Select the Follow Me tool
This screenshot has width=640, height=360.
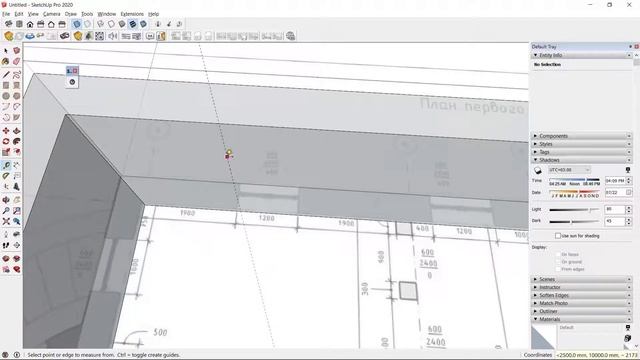click(16, 141)
